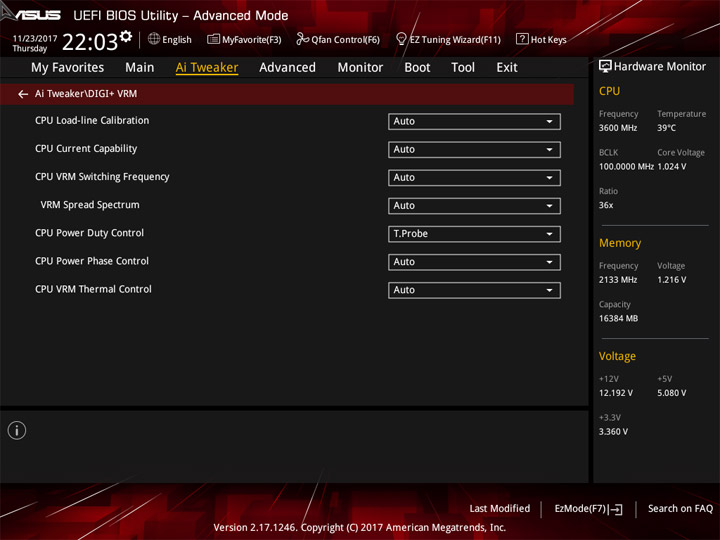The width and height of the screenshot is (720, 540).
Task: Select the Ai Tweaker tab
Action: point(207,68)
